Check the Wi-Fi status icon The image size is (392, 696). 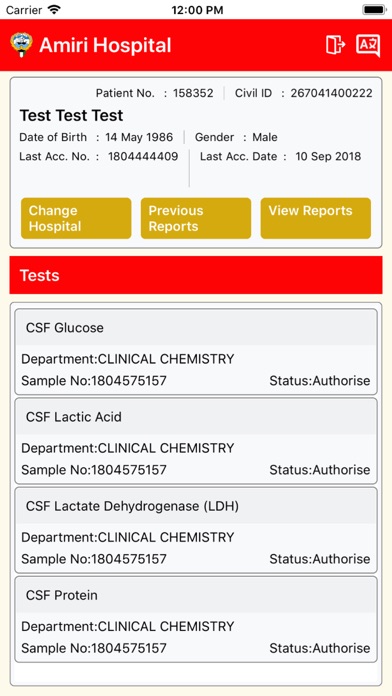click(55, 9)
